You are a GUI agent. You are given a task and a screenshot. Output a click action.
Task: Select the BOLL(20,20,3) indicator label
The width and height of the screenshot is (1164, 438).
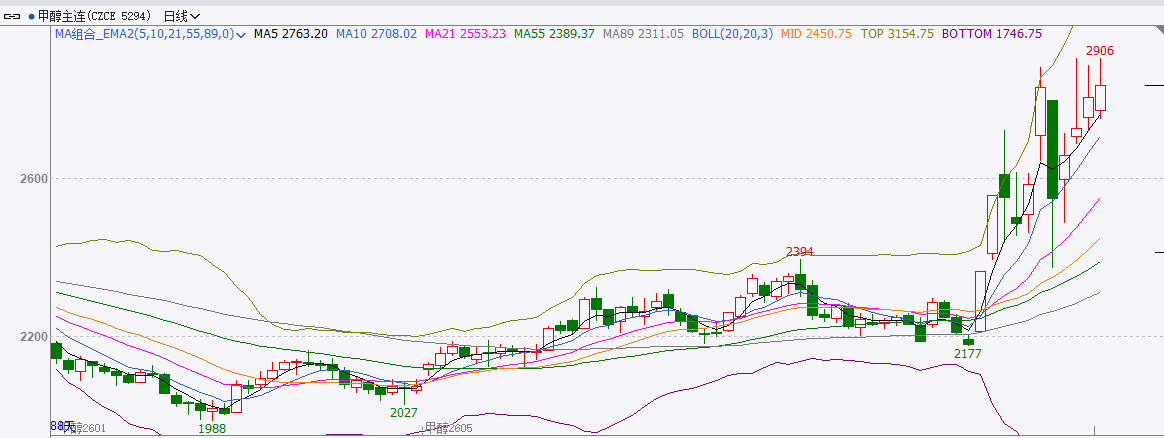coord(733,34)
